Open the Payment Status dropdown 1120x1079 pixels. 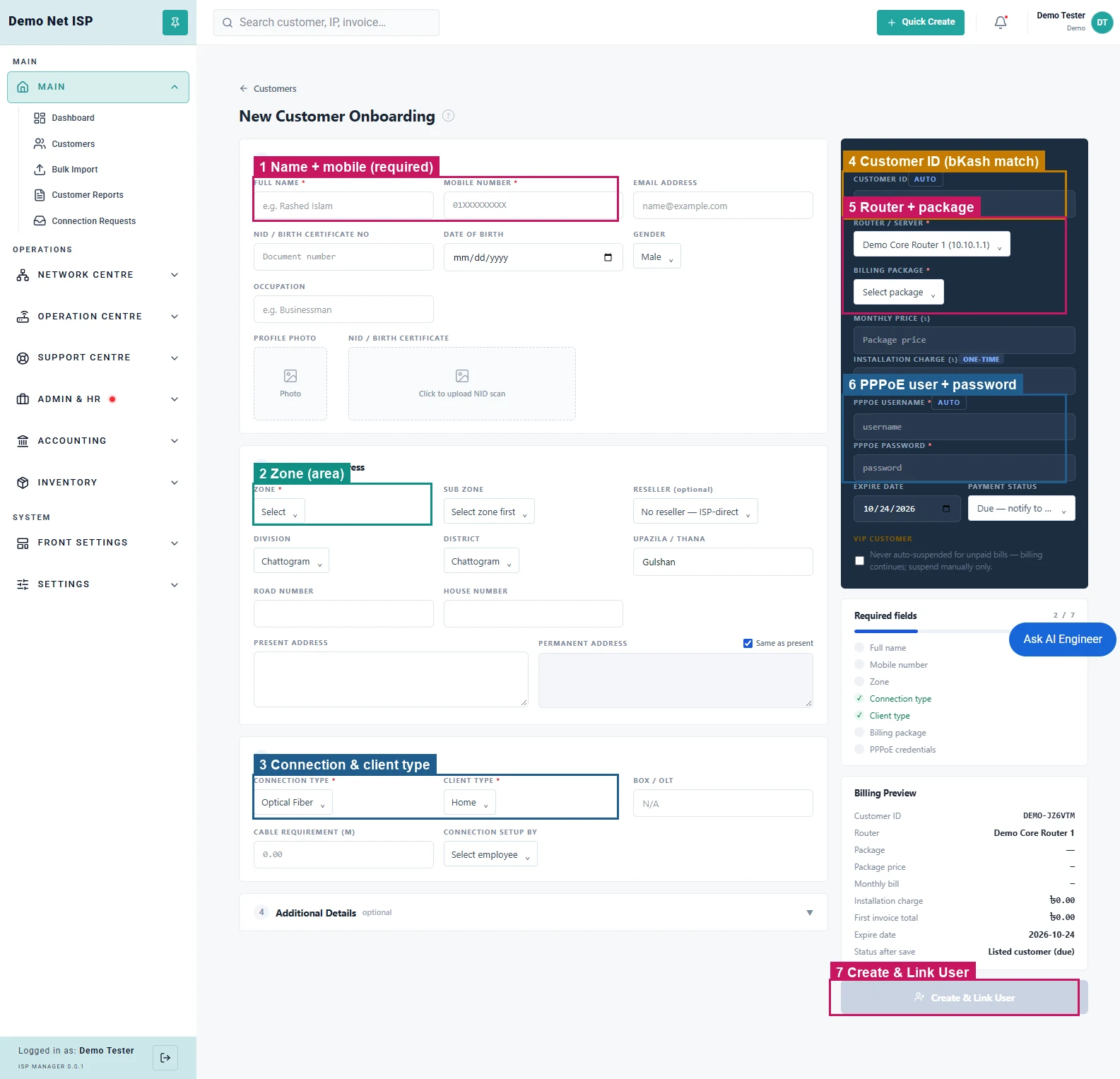click(x=1022, y=509)
